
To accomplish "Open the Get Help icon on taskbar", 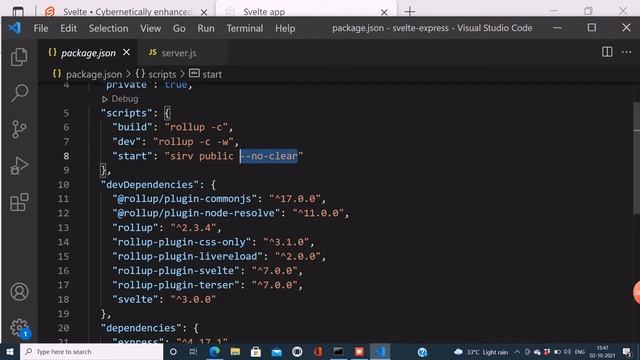I will pos(422,352).
